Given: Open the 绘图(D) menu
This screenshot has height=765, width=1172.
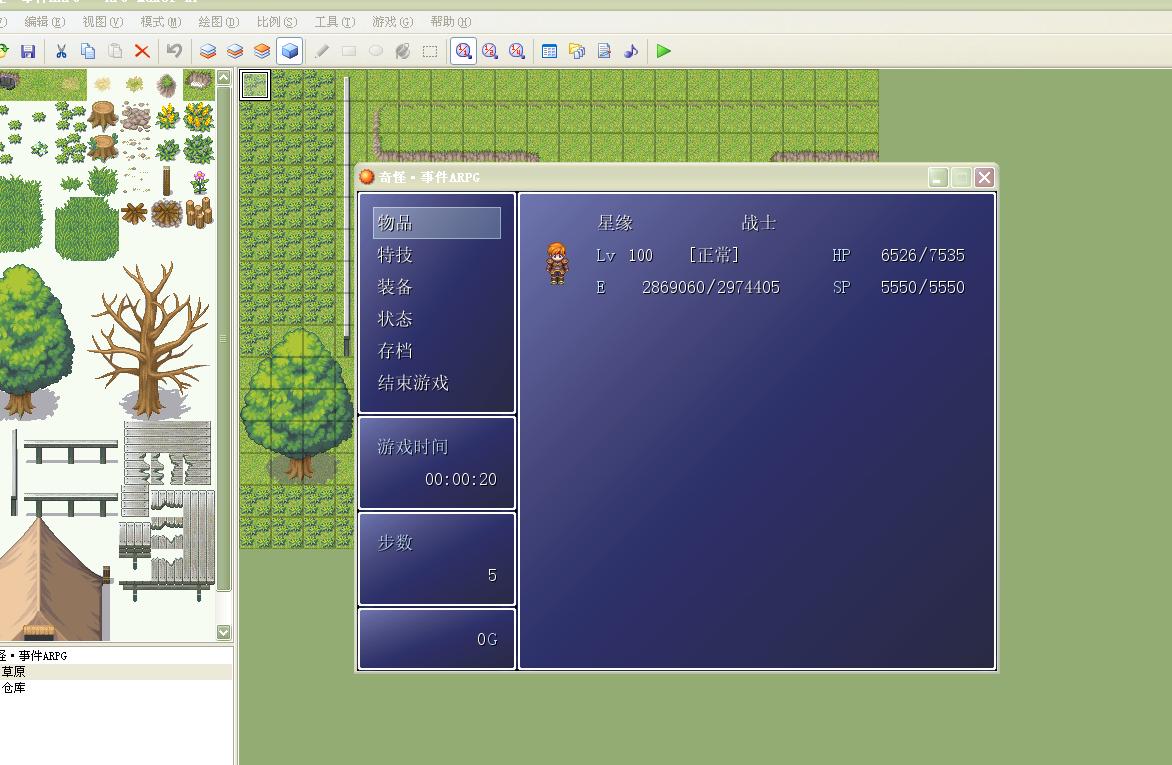Looking at the screenshot, I should (218, 22).
